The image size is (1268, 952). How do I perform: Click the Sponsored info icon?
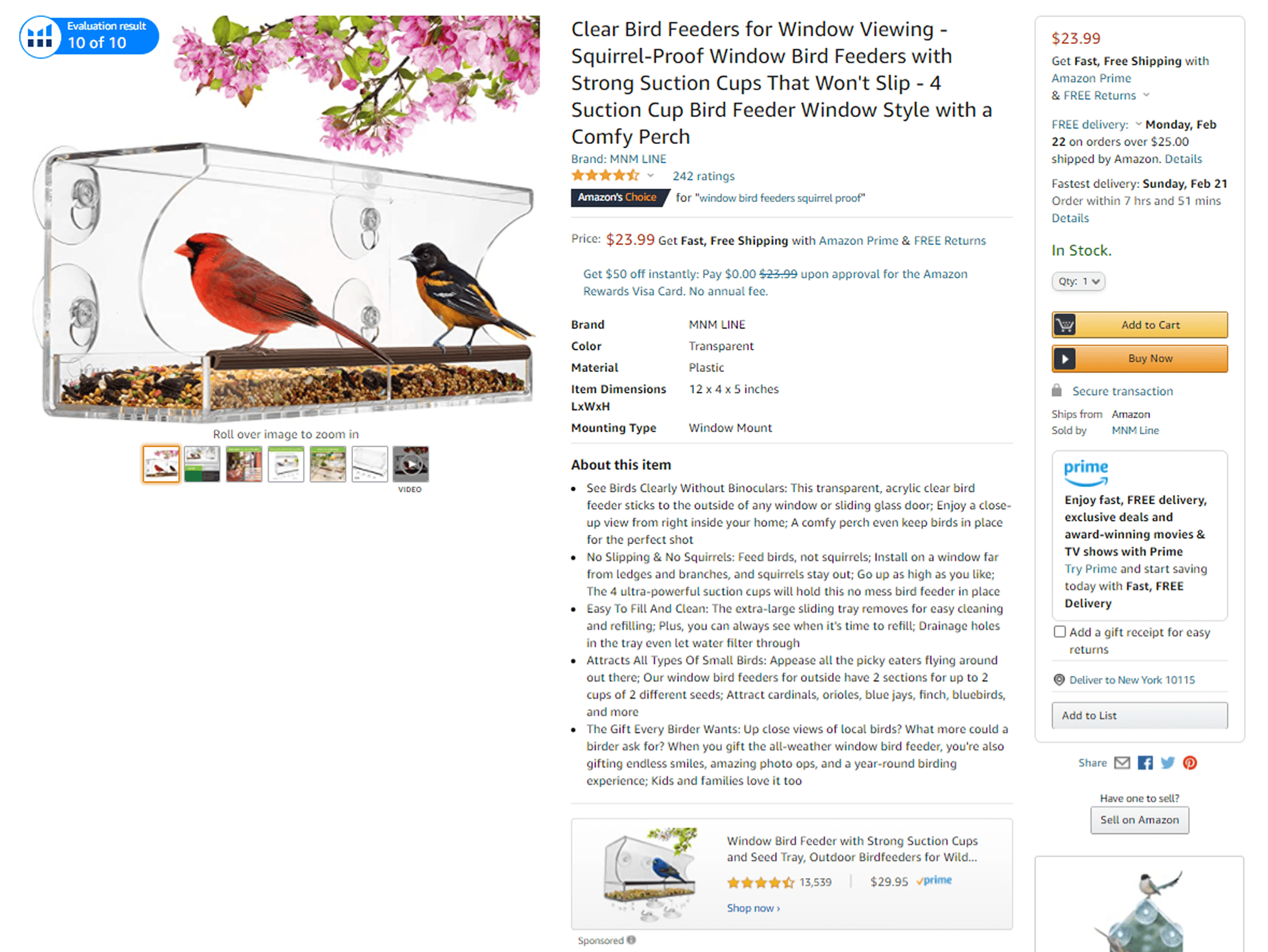coord(632,940)
